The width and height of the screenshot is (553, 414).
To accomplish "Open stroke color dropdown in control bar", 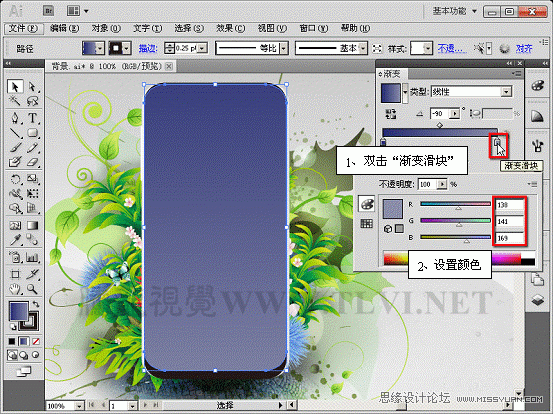I will [127, 48].
